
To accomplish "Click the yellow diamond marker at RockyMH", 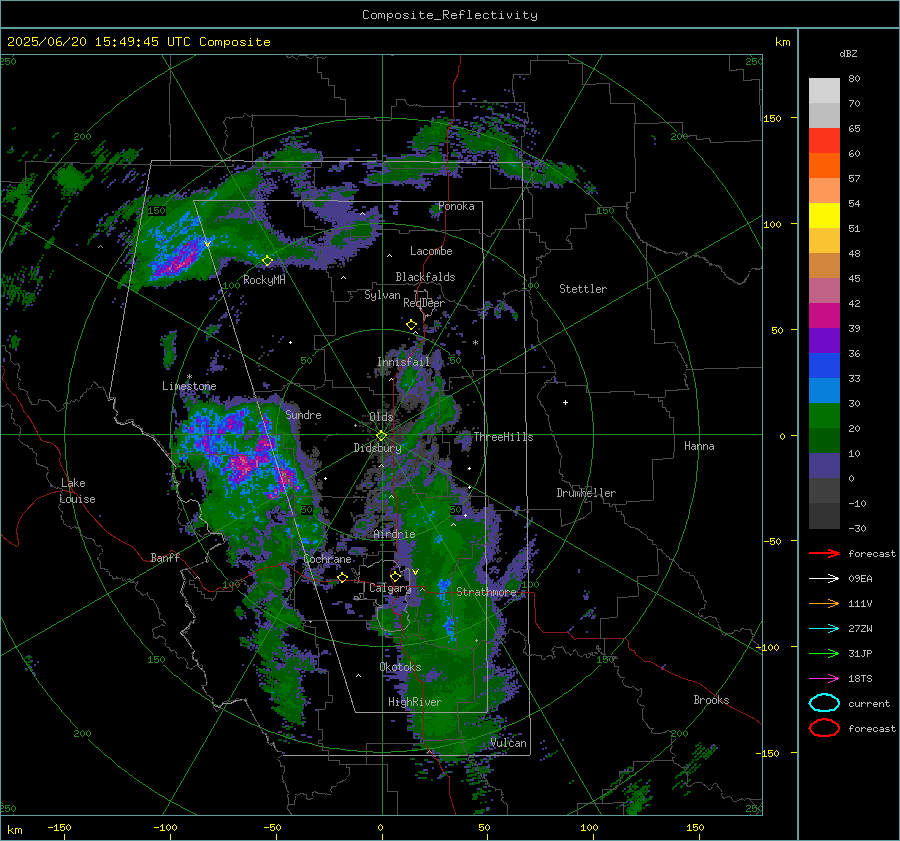I will (x=267, y=261).
